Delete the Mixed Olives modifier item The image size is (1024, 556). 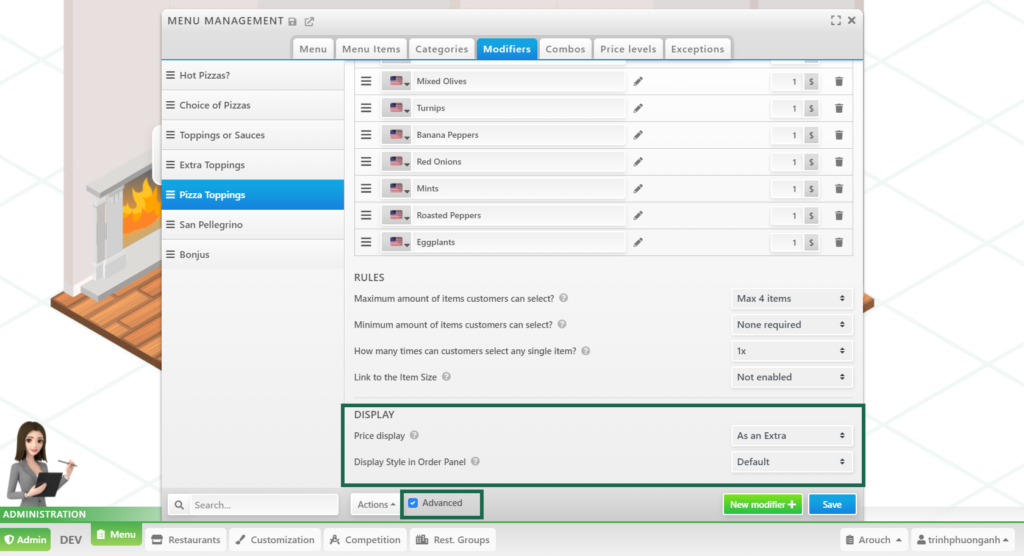839,82
